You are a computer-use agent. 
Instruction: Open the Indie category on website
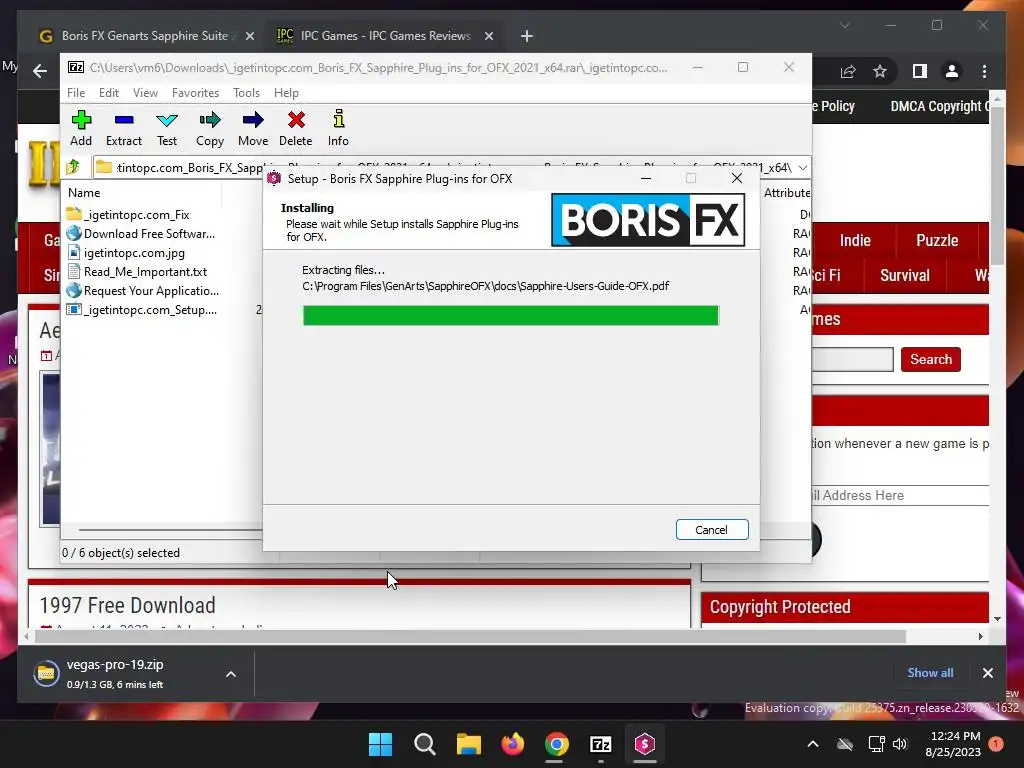tap(855, 240)
